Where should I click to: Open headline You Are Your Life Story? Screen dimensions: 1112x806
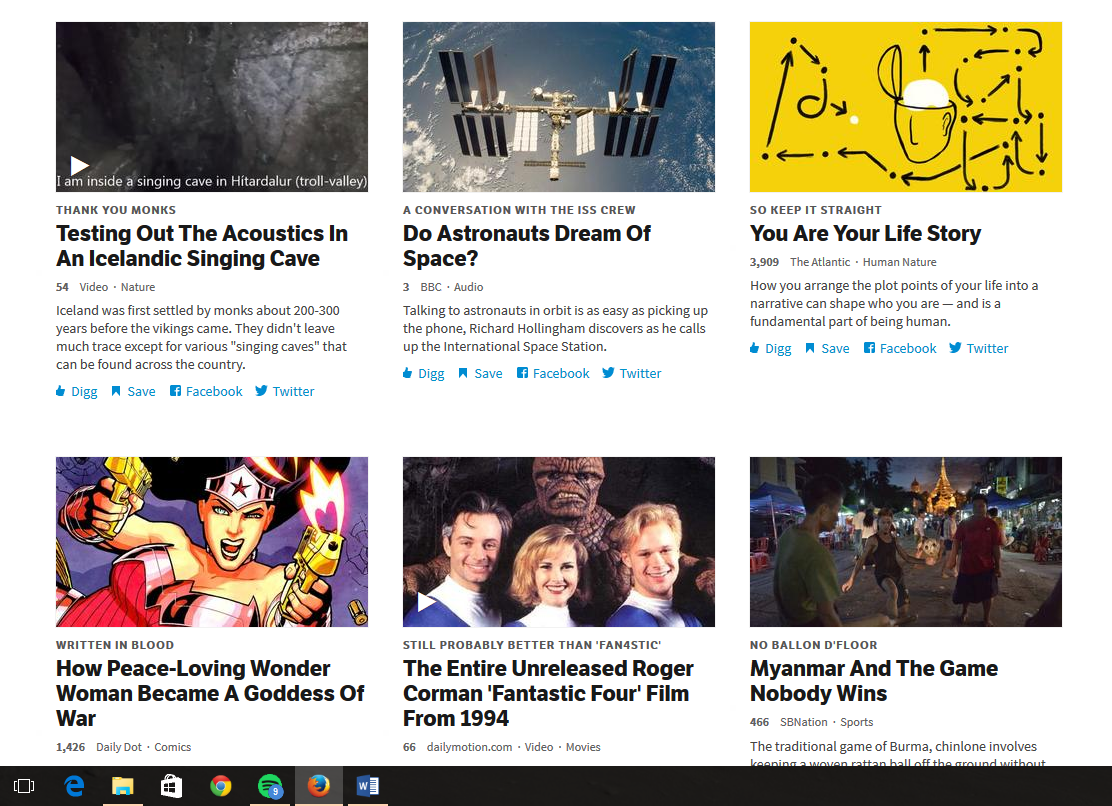click(865, 233)
